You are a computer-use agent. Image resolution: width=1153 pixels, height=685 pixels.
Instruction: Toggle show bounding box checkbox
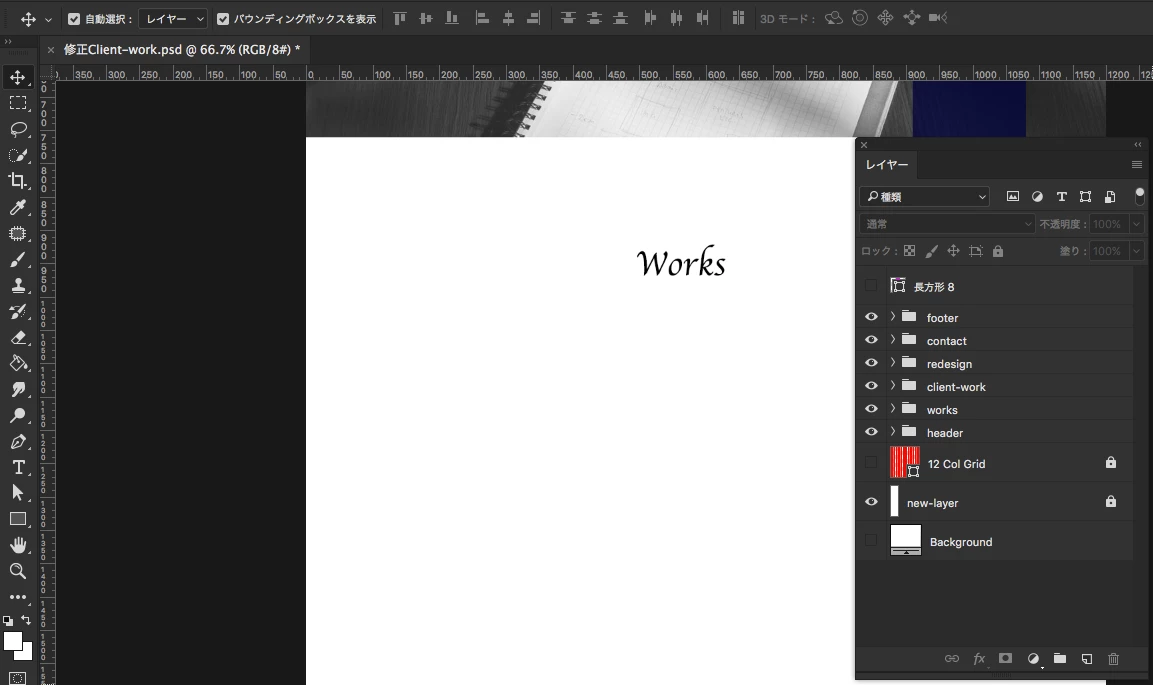pos(223,19)
